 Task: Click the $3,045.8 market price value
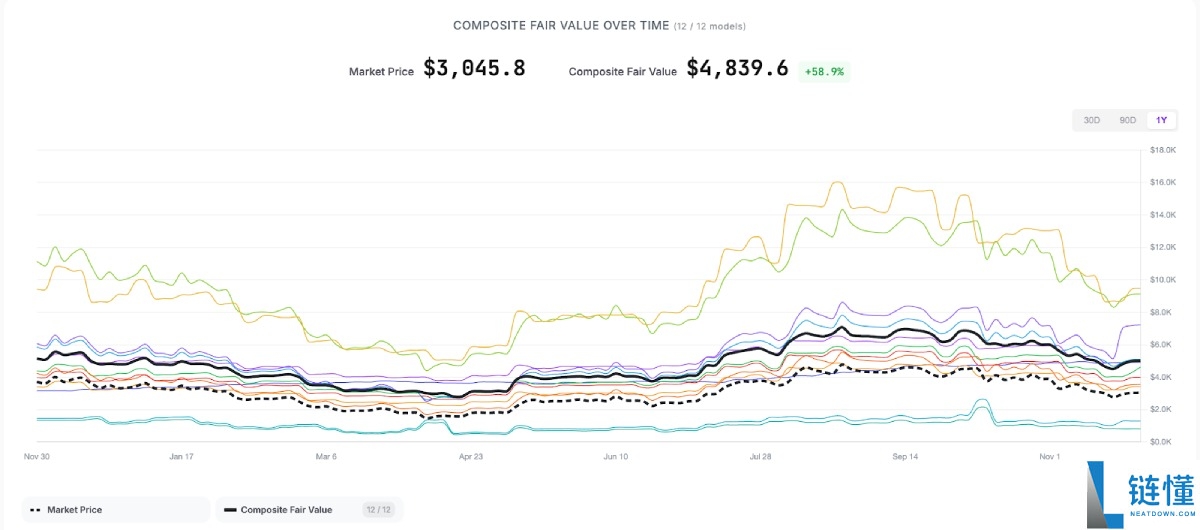474,68
